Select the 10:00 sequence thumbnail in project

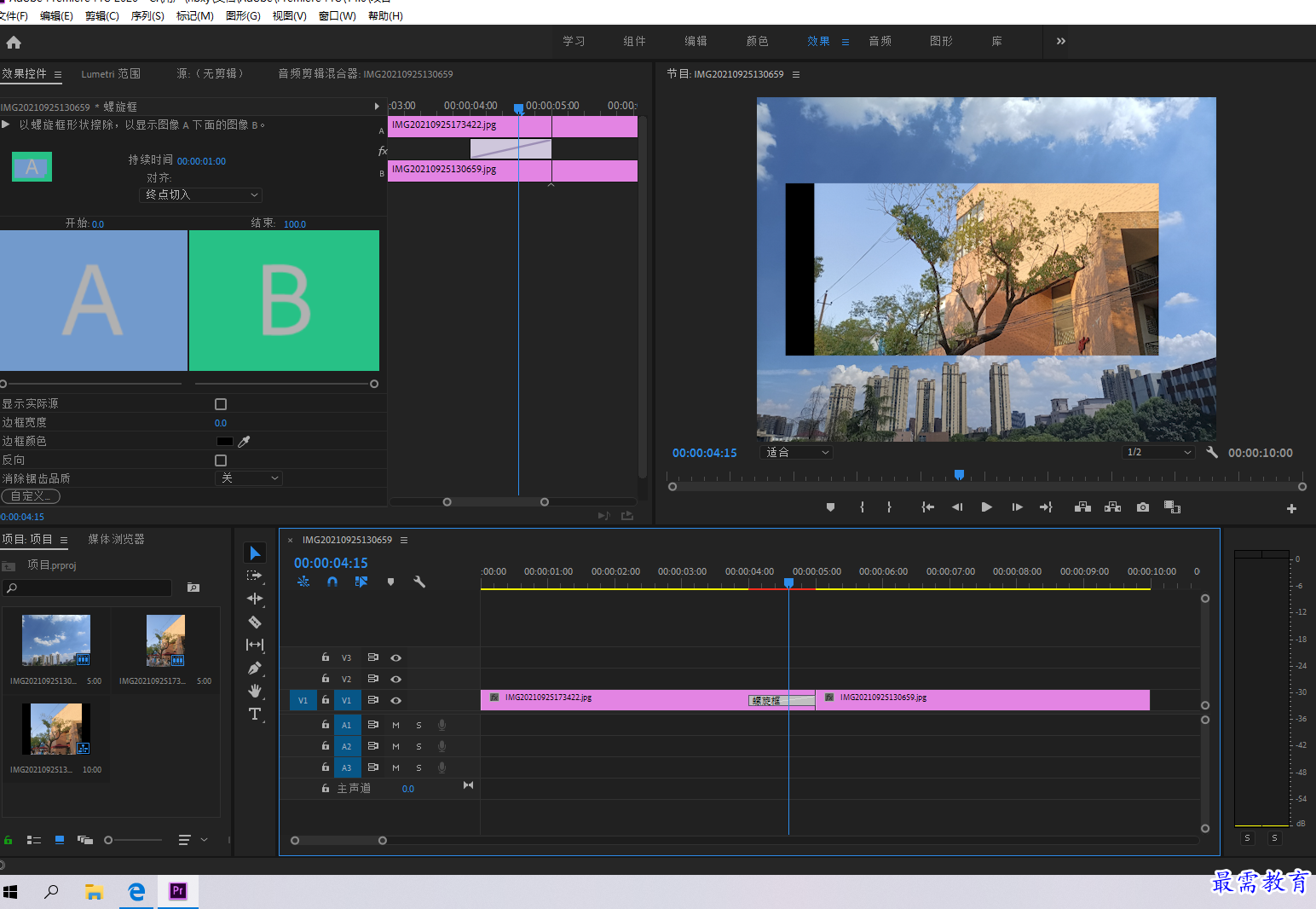click(55, 729)
